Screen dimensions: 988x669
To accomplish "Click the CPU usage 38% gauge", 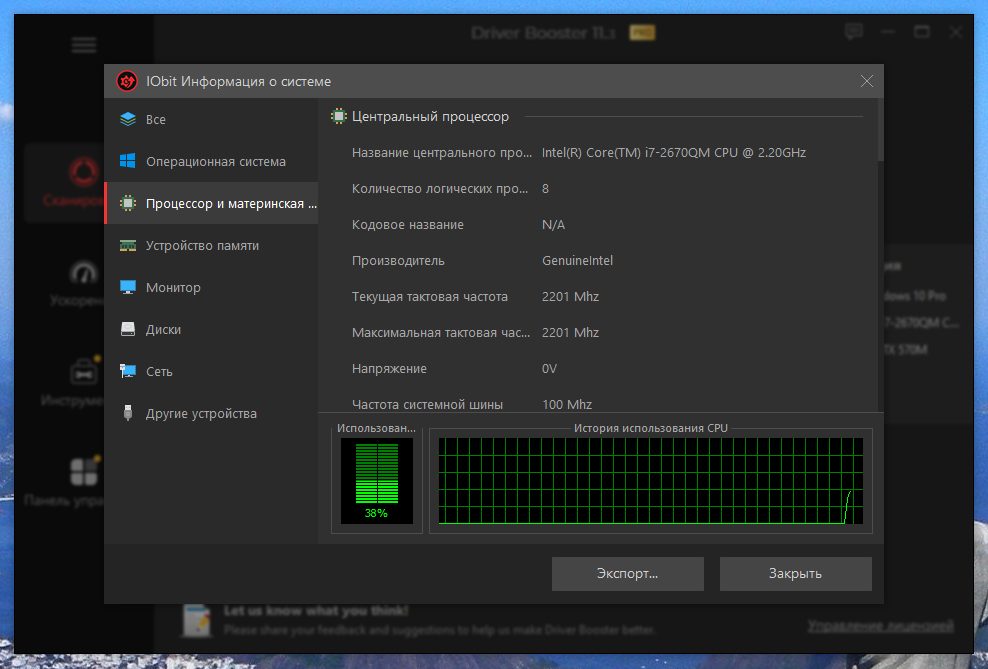I will tap(377, 481).
